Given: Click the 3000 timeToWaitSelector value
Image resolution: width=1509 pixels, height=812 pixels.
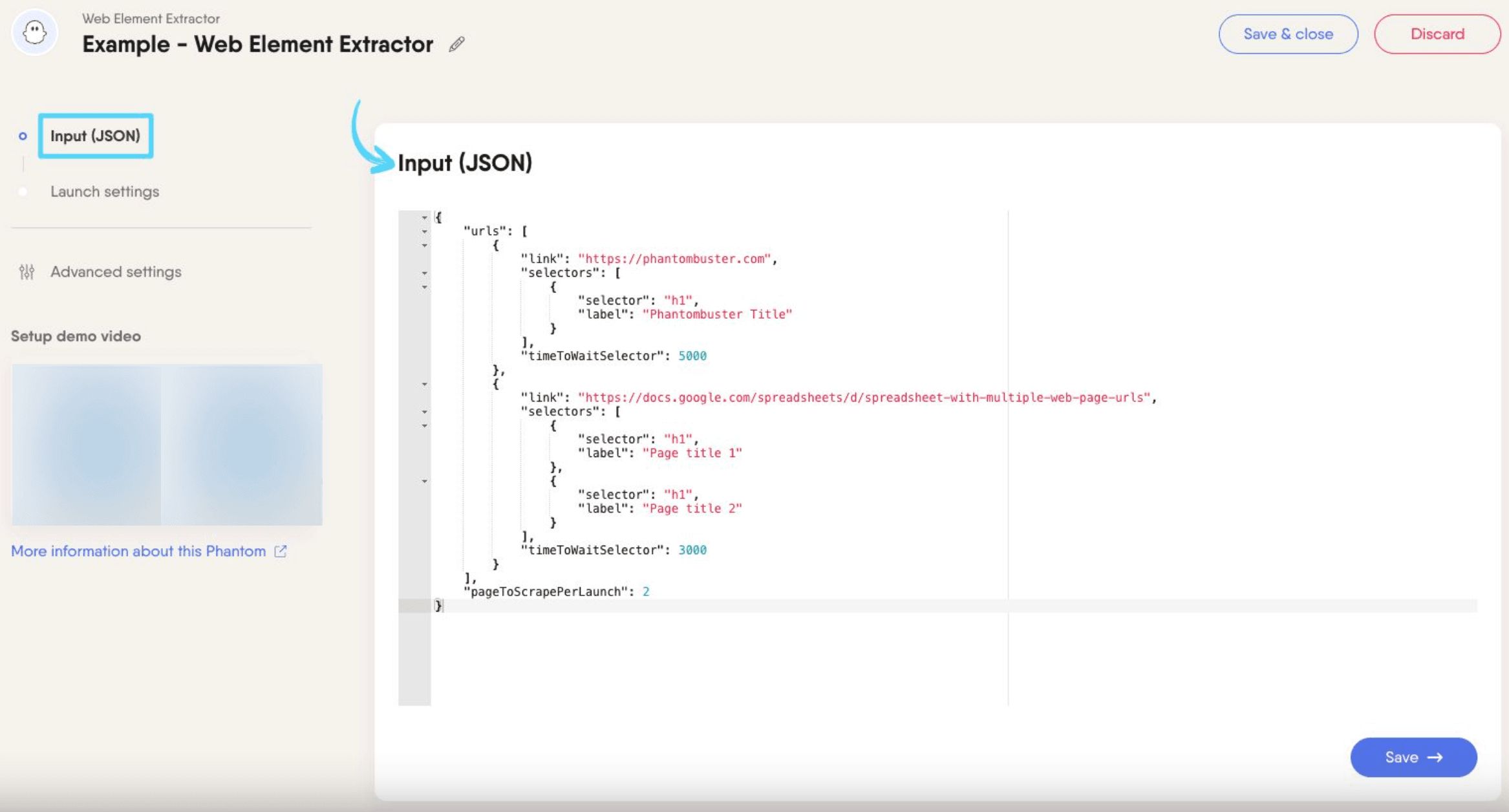Looking at the screenshot, I should pos(692,550).
